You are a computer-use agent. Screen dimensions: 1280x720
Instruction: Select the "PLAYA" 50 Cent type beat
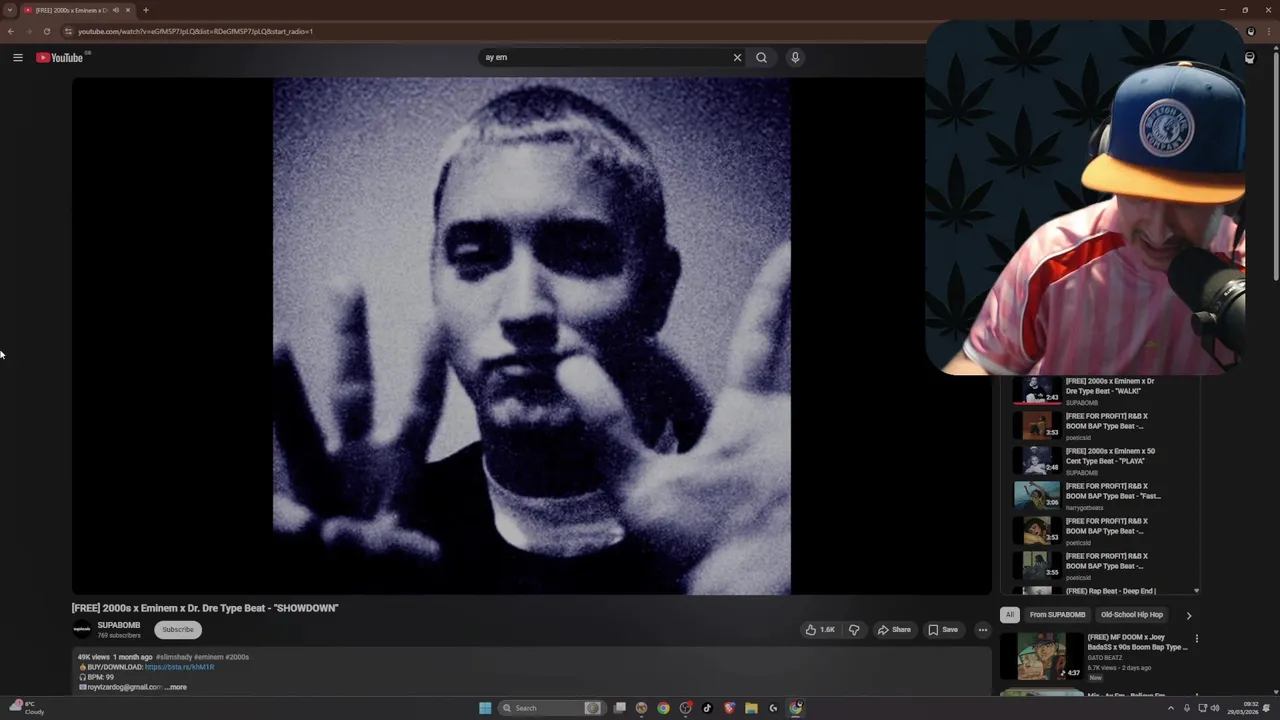[x=1105, y=460]
